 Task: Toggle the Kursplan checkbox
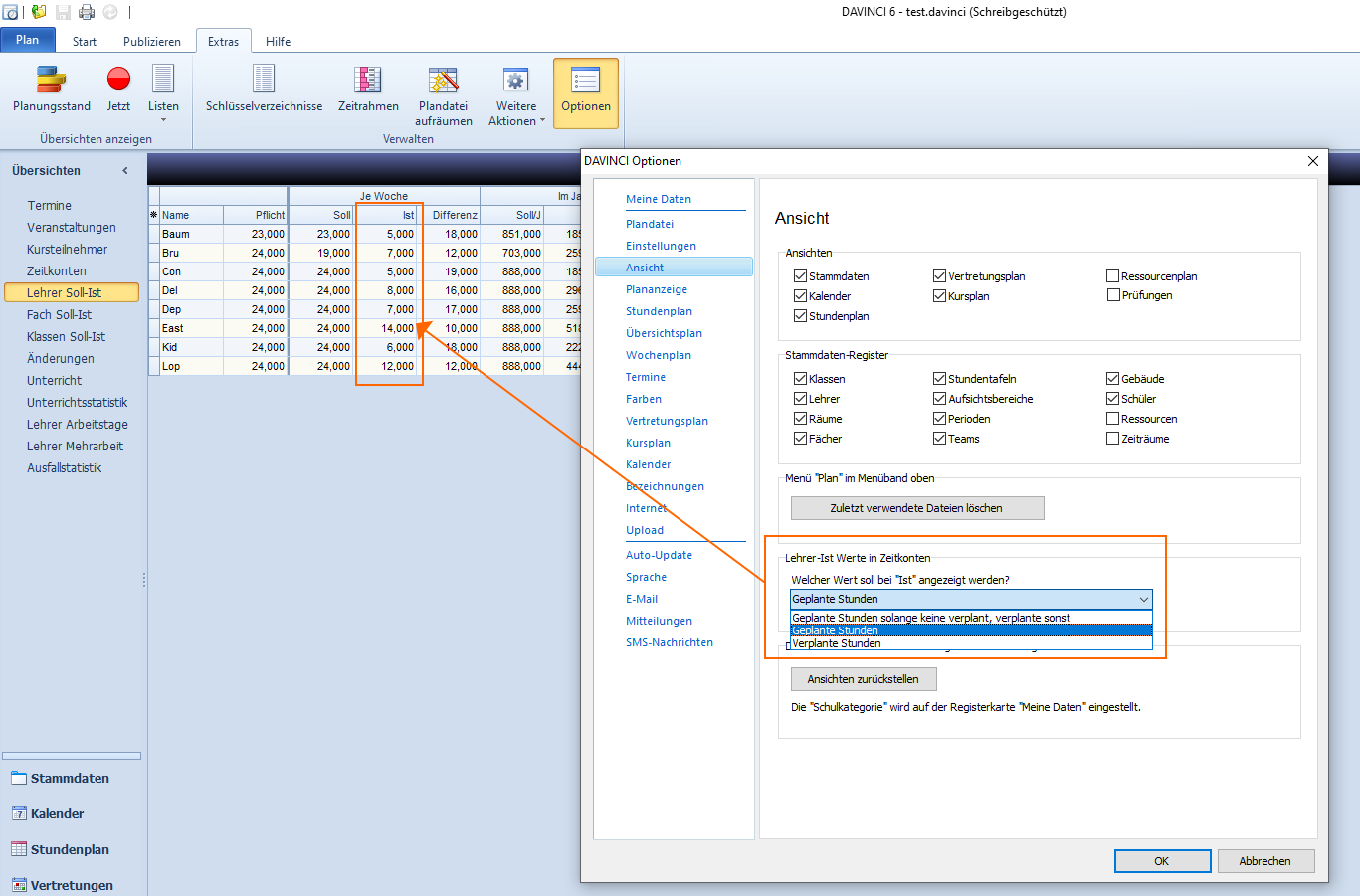pyautogui.click(x=939, y=296)
